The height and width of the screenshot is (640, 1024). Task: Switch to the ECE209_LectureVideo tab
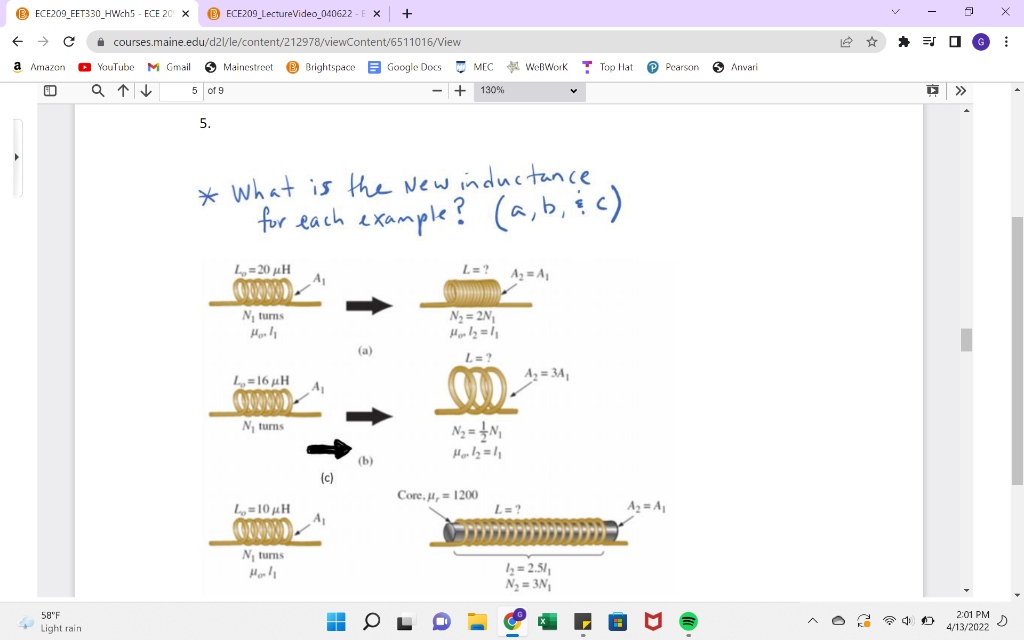pos(290,15)
